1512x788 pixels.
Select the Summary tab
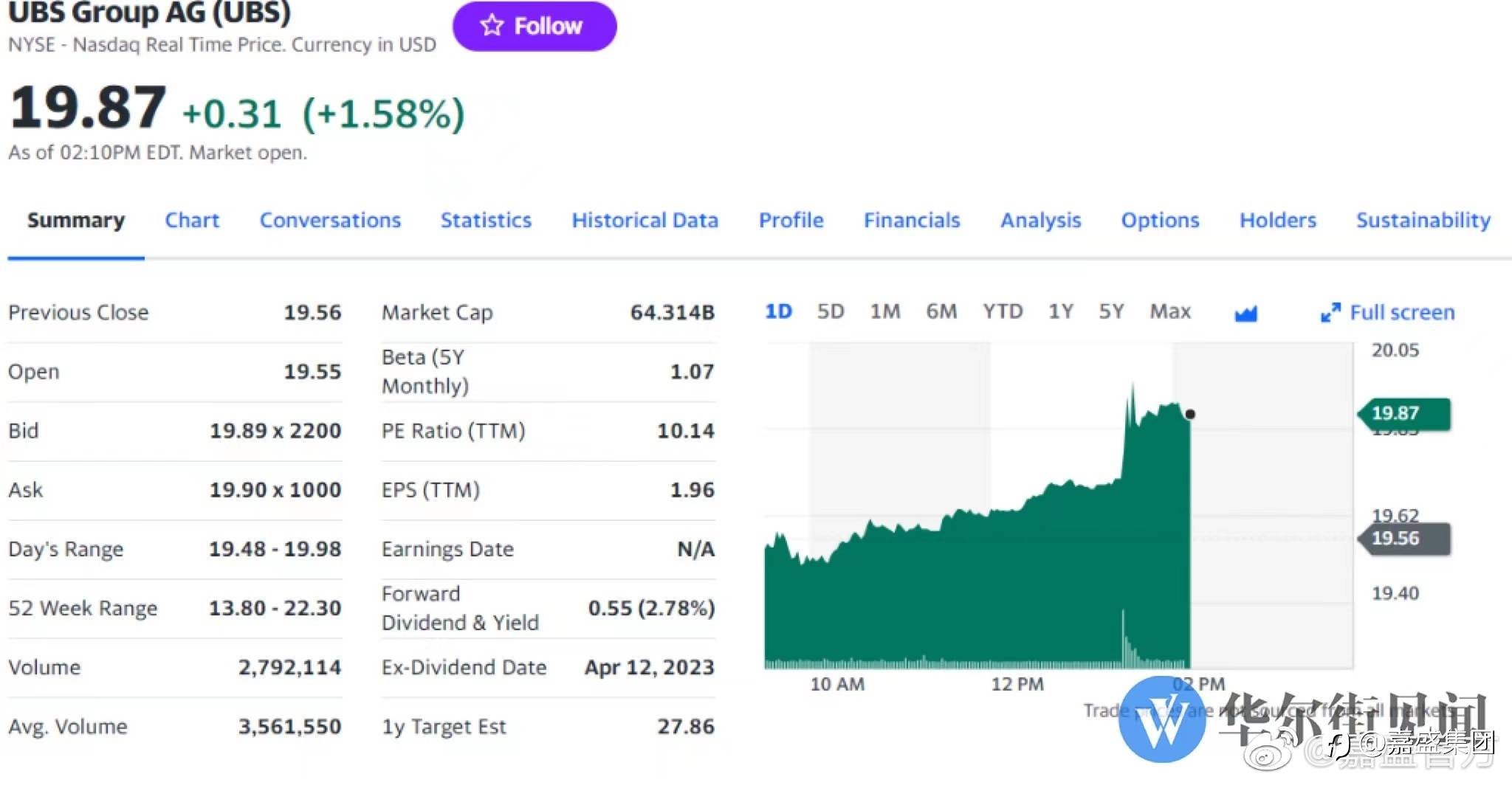[76, 220]
